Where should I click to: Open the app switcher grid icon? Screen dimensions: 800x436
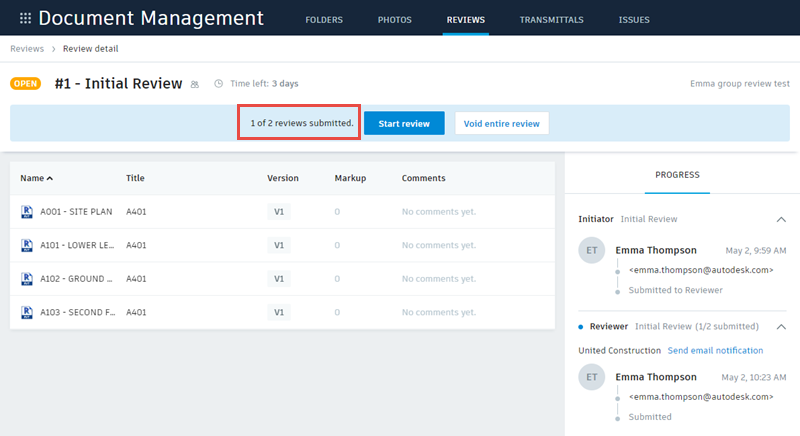(x=25, y=18)
